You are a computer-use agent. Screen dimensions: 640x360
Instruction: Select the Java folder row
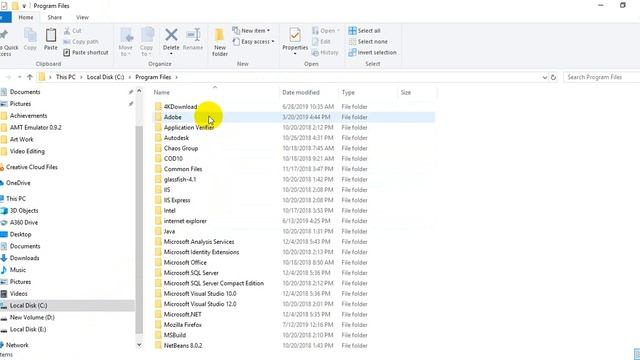click(x=294, y=231)
